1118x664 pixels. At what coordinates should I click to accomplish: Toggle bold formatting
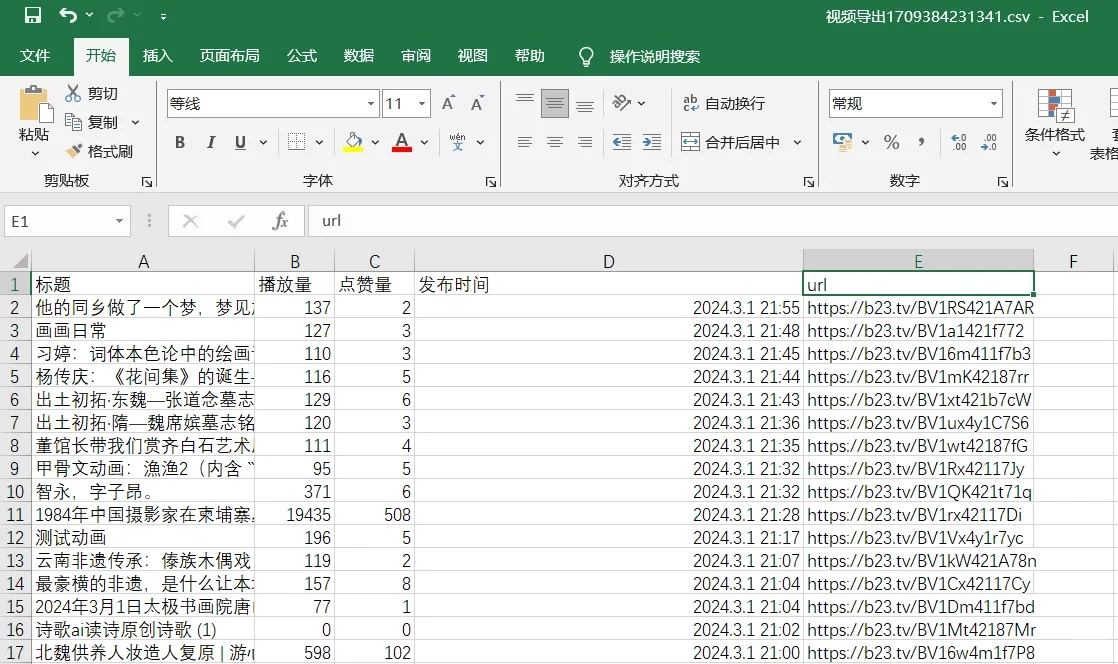point(180,143)
